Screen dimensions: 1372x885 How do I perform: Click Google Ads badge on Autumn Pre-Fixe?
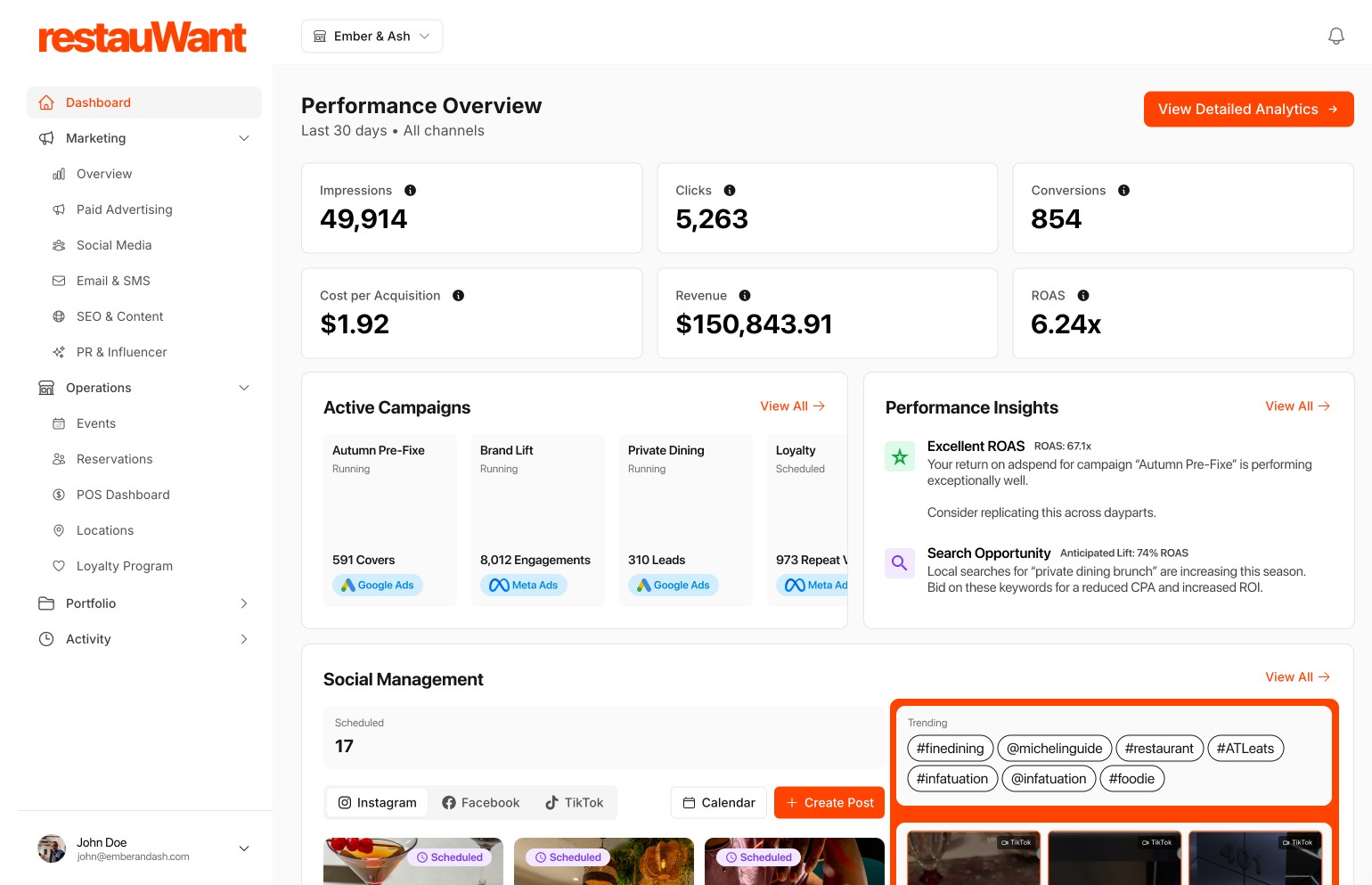pos(378,586)
